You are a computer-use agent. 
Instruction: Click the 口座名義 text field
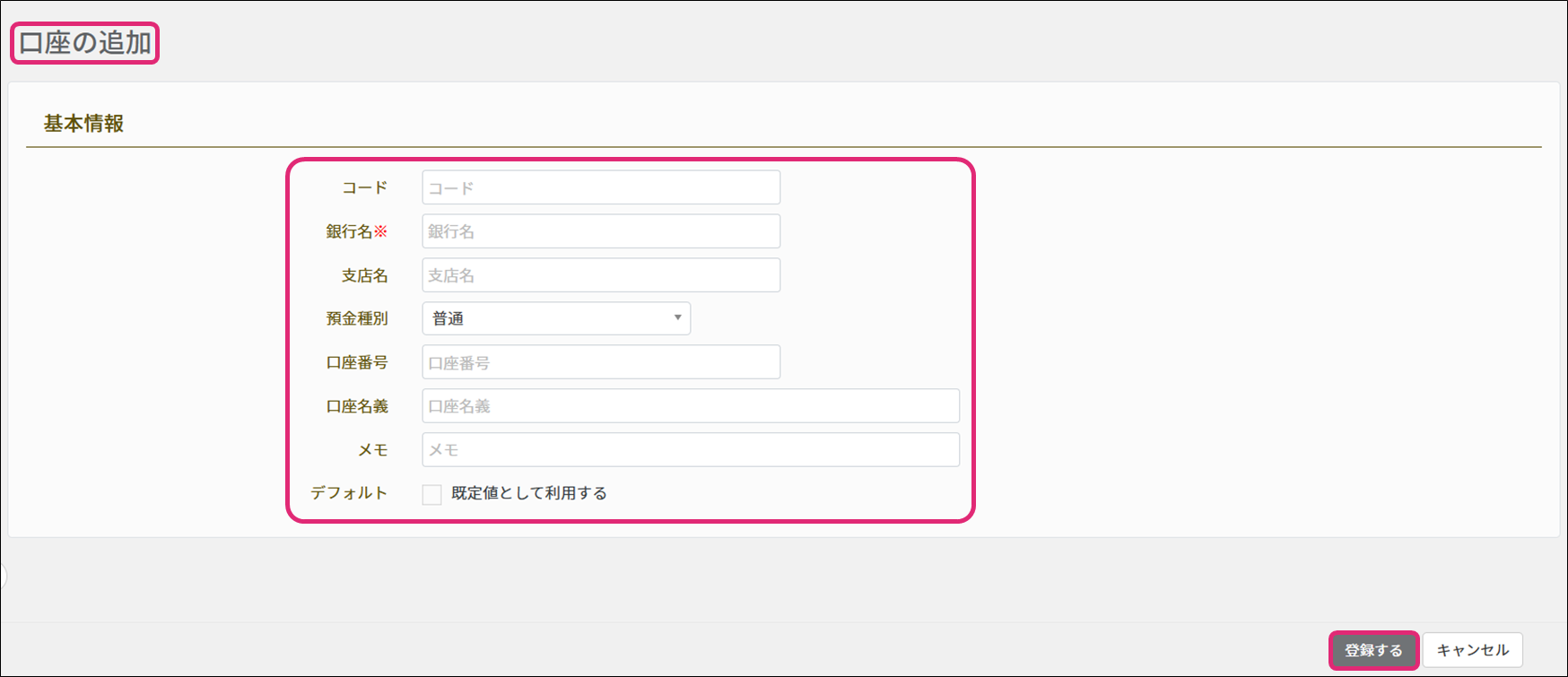pos(691,406)
